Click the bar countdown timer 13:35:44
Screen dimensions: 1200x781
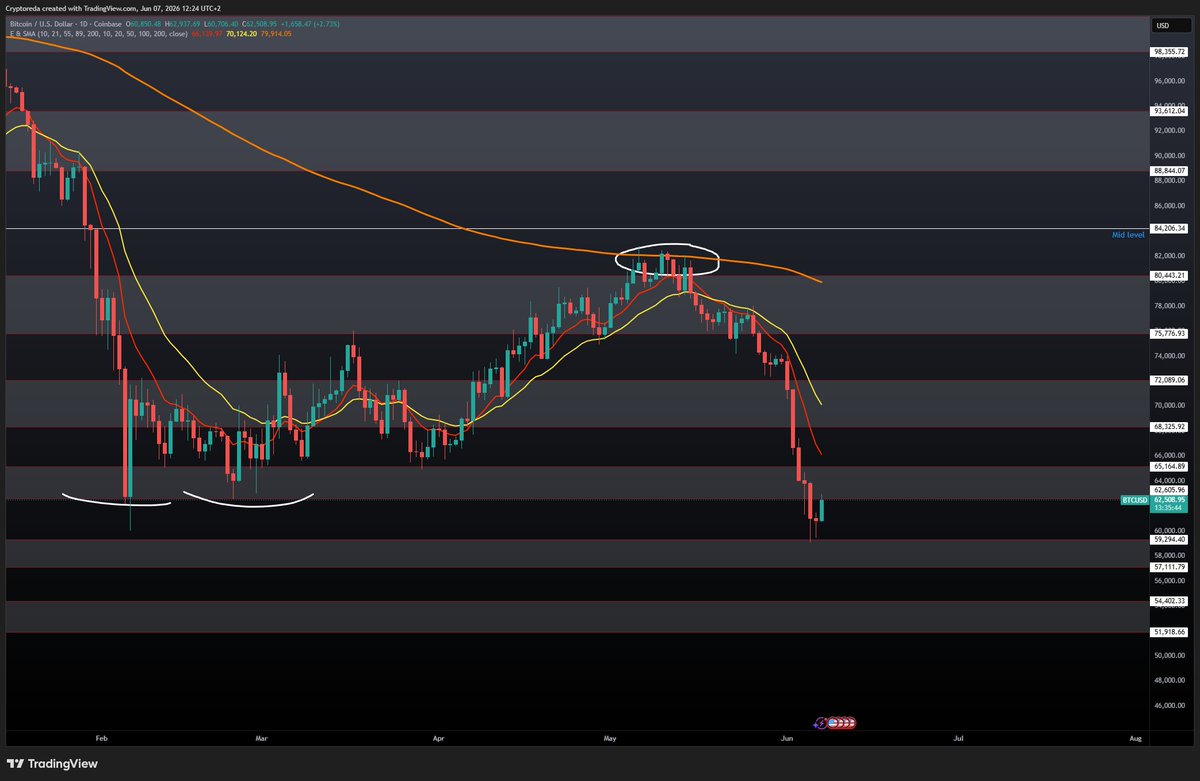pos(1168,508)
